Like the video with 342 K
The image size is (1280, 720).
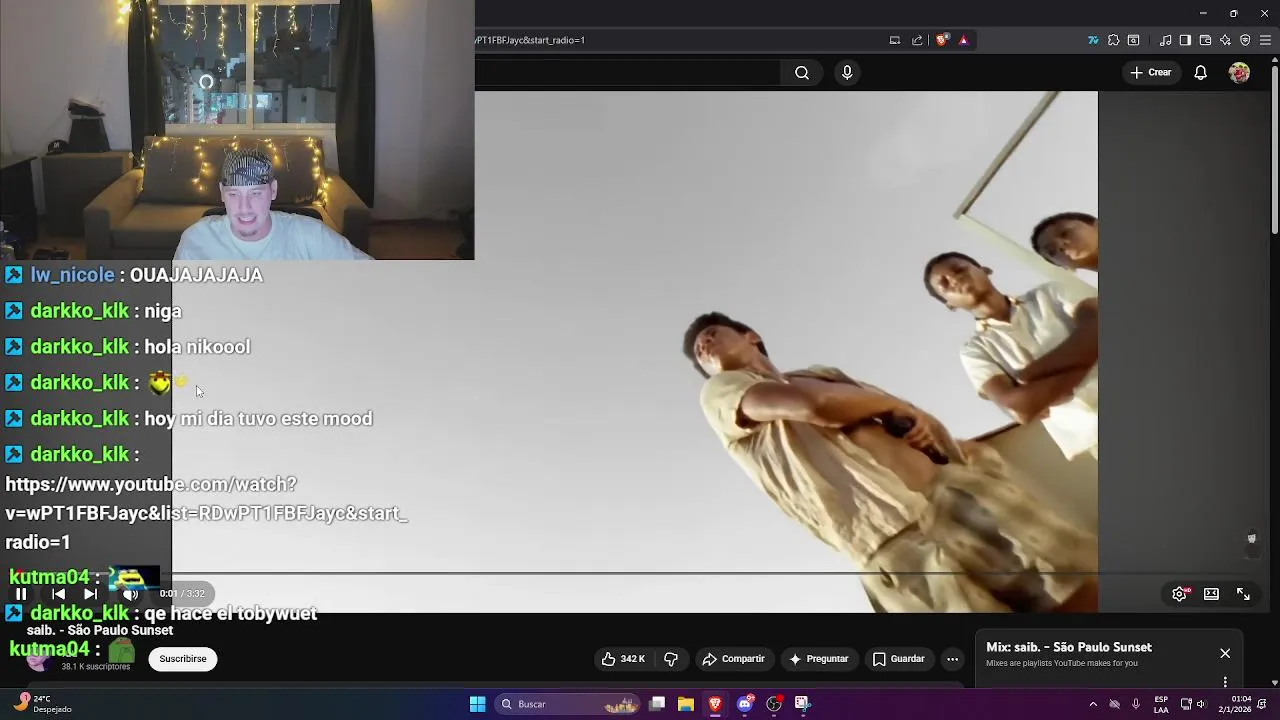point(623,659)
